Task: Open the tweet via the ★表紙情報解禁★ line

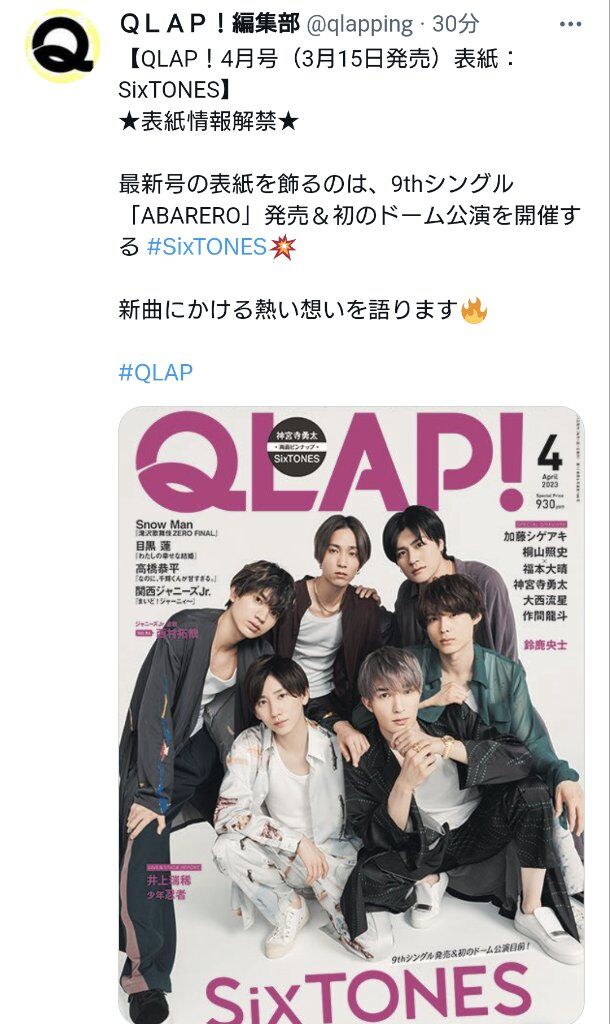Action: click(x=208, y=121)
